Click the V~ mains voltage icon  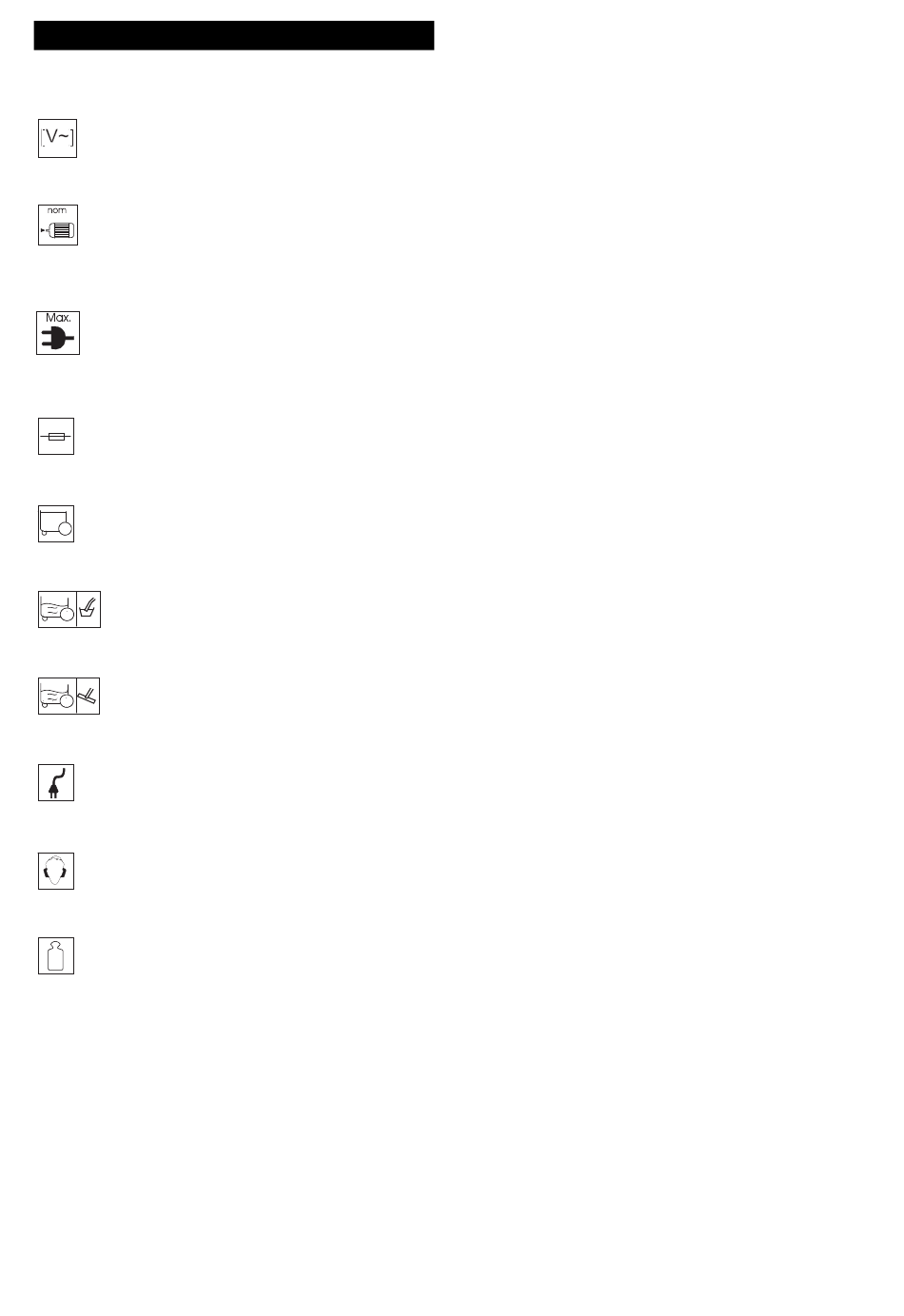pos(57,139)
